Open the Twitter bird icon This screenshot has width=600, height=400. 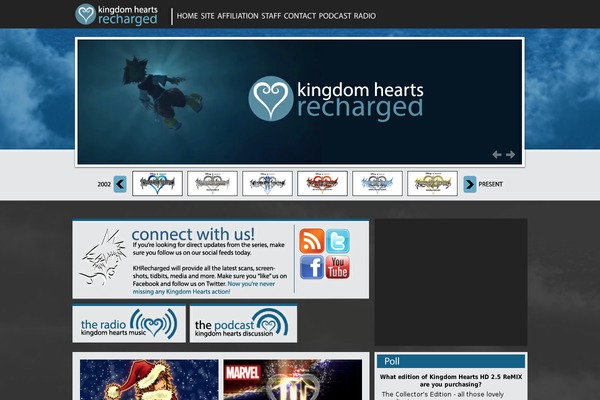tap(338, 241)
